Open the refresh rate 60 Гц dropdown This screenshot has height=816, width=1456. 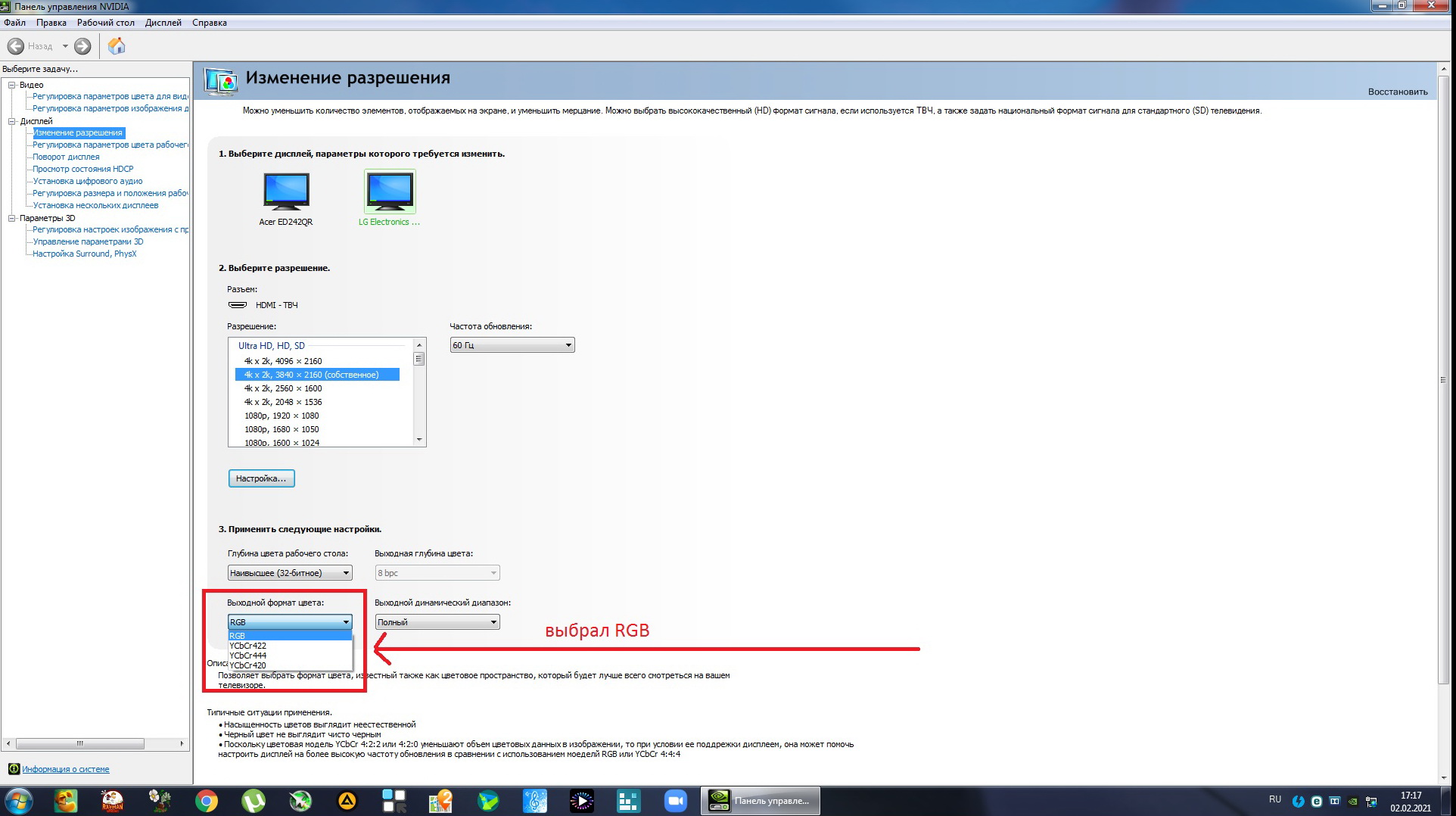tap(512, 345)
